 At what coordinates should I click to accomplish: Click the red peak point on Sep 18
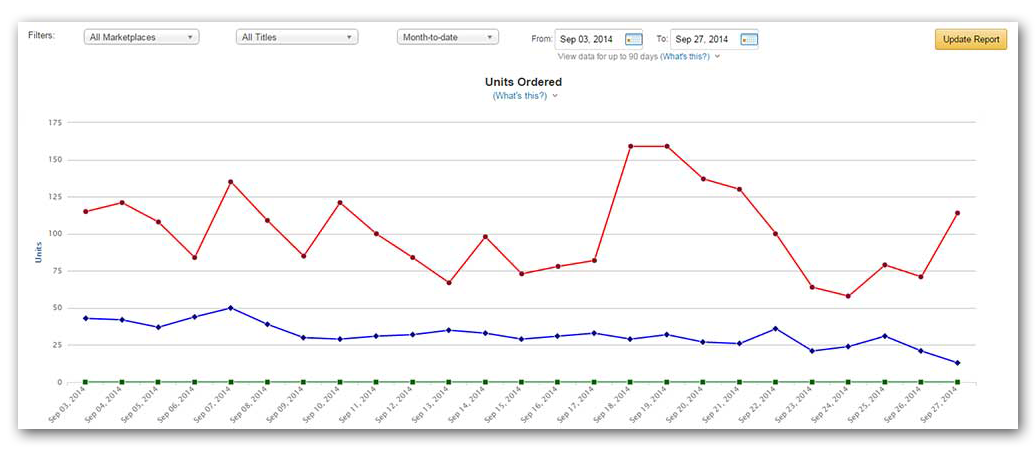pos(630,147)
